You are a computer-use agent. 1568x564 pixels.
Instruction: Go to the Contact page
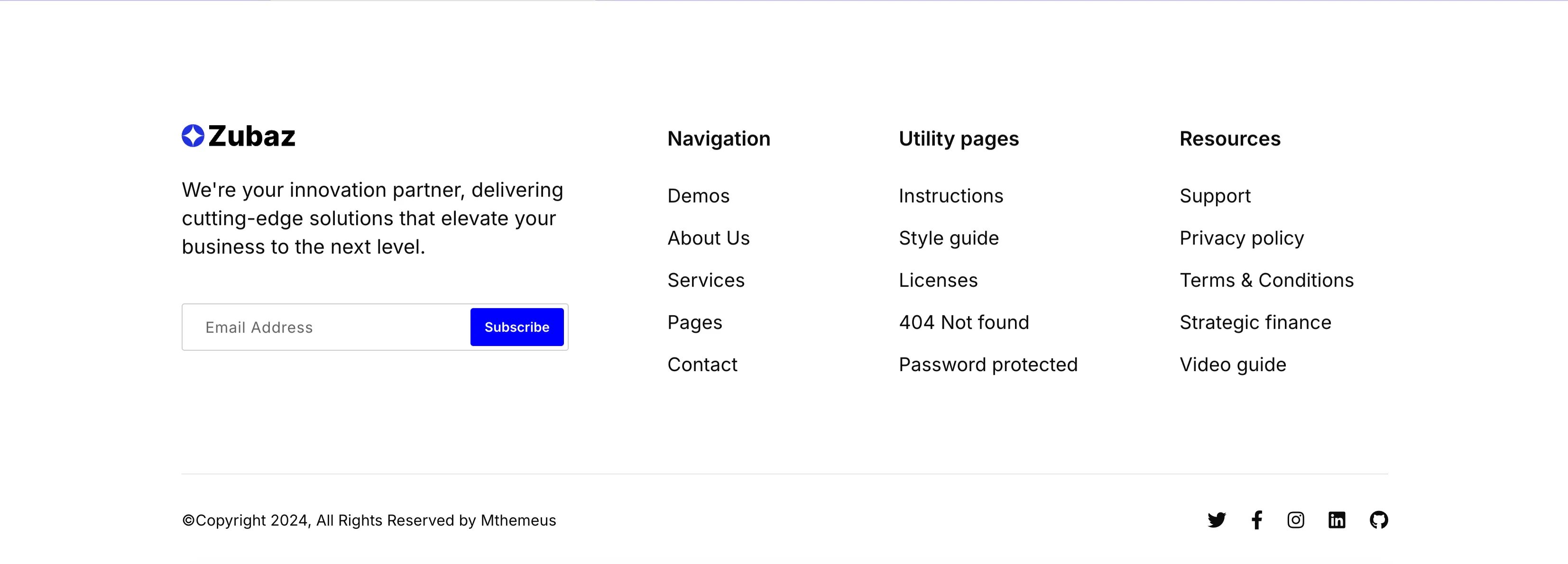(702, 364)
